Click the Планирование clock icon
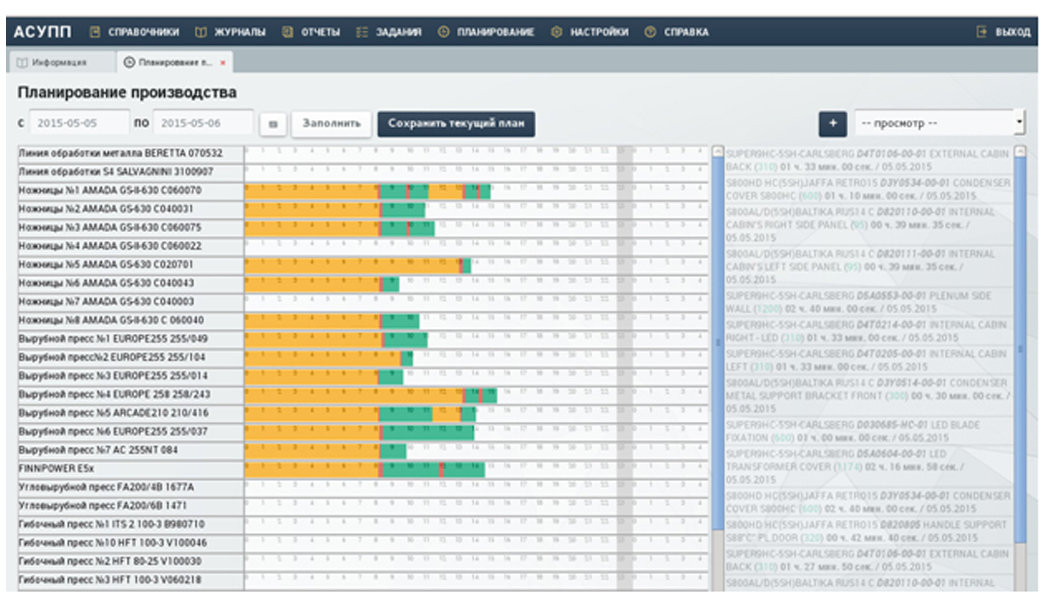The width and height of the screenshot is (1061, 599). (x=443, y=32)
